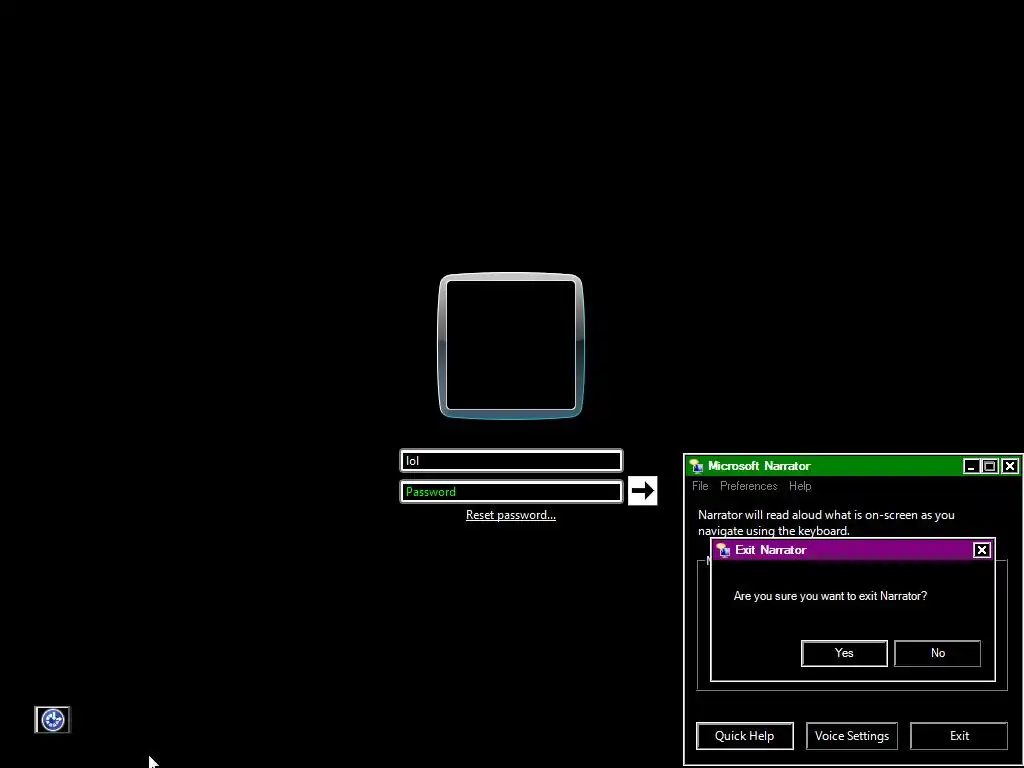
Task: Open the Narrator Preferences menu
Action: point(748,486)
